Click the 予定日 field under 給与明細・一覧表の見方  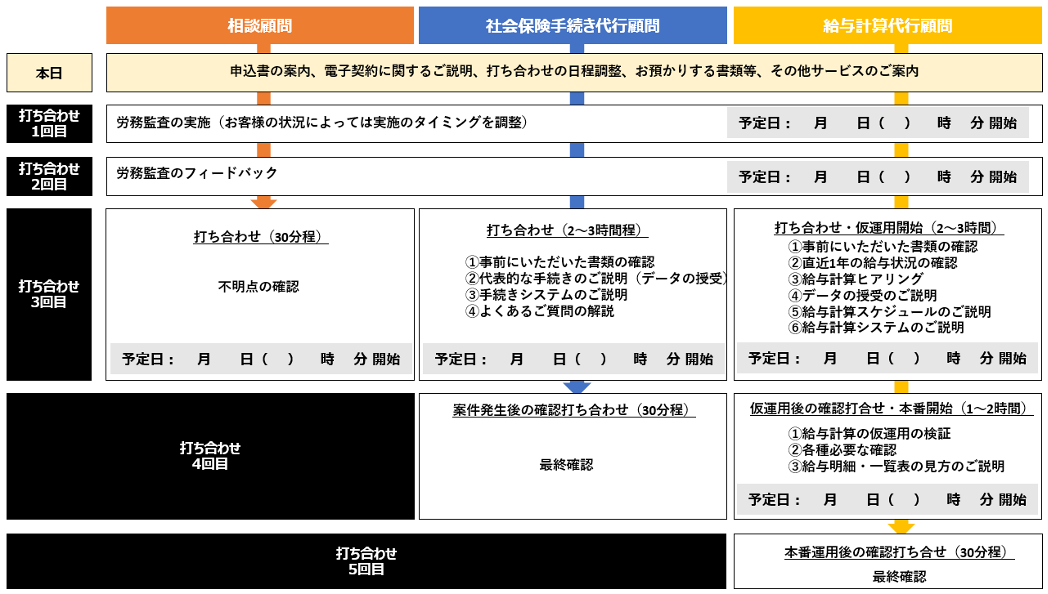point(888,500)
